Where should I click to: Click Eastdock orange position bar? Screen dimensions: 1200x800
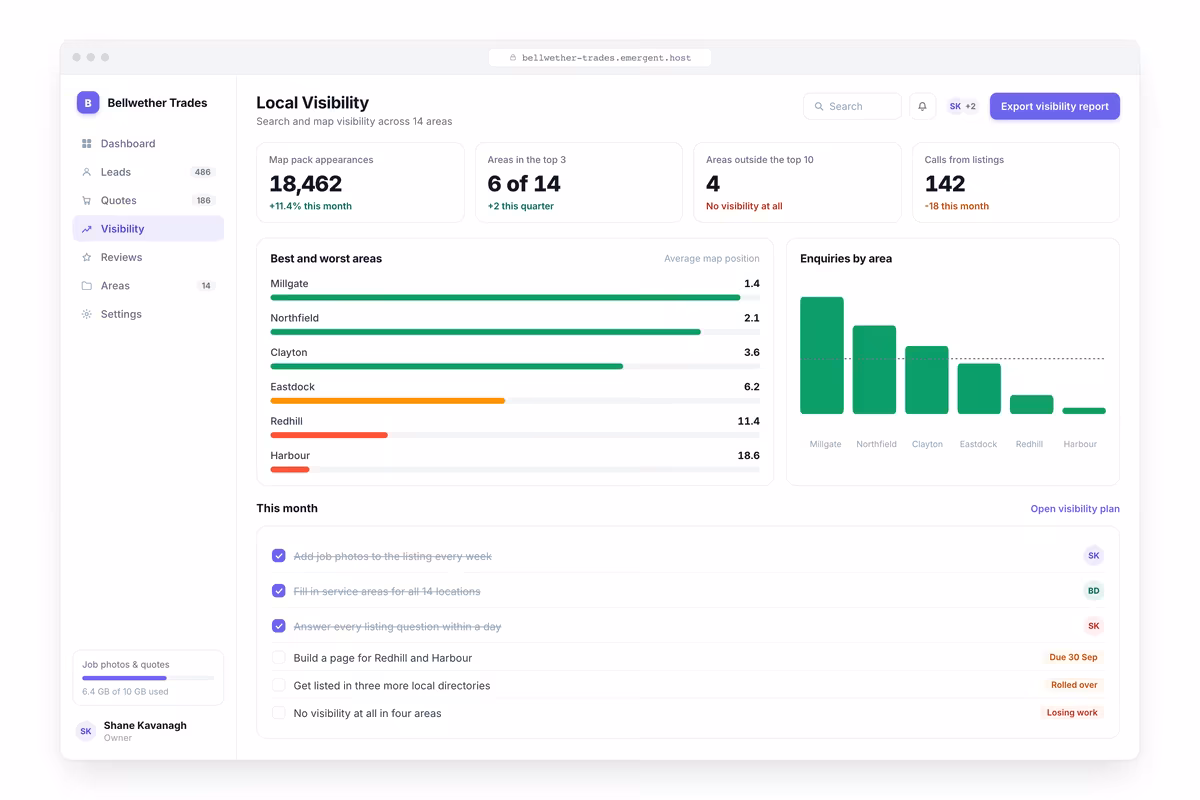click(x=387, y=400)
